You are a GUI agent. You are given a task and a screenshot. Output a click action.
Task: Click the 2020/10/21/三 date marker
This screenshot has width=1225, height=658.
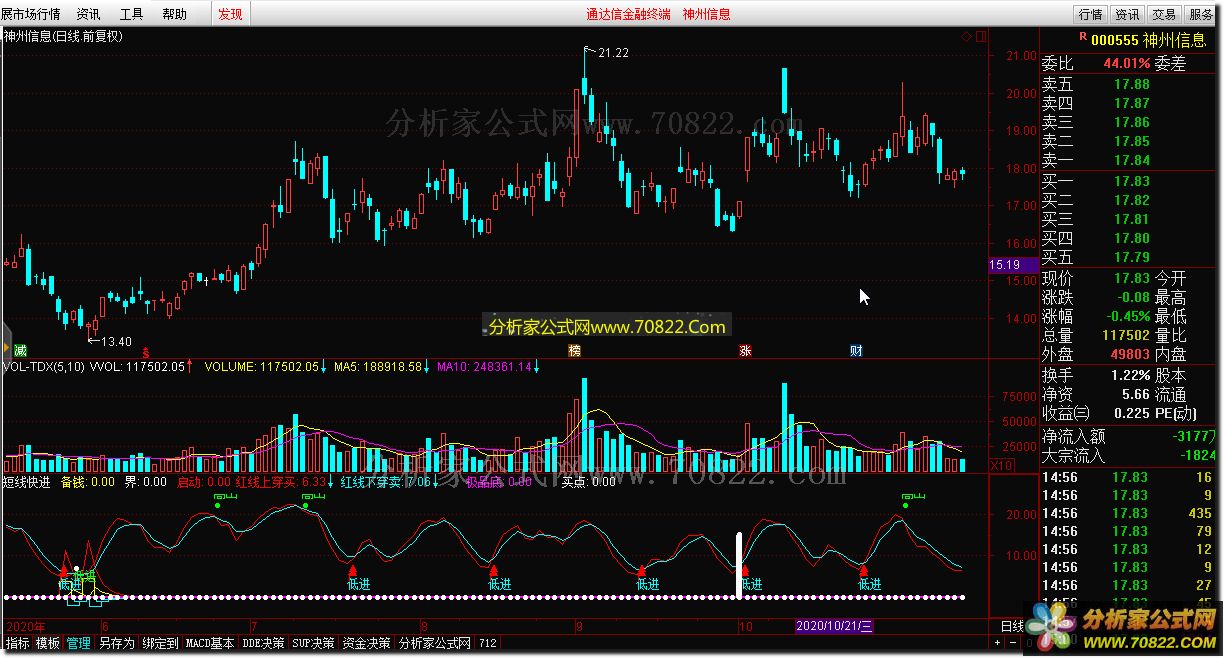[x=834, y=626]
